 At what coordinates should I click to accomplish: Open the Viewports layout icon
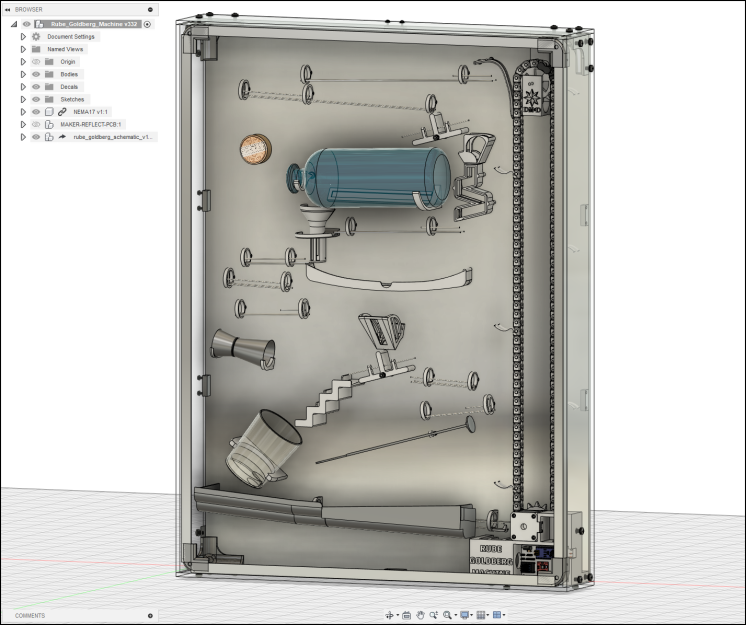(497, 615)
